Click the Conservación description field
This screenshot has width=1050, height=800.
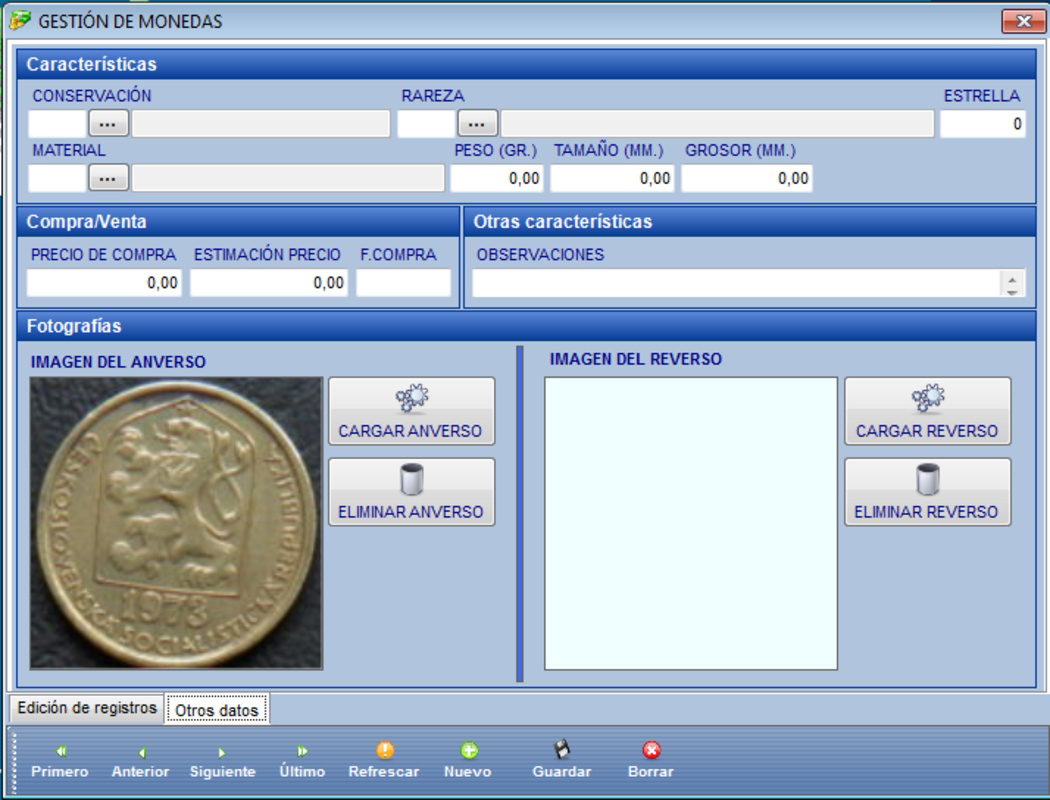pos(261,124)
